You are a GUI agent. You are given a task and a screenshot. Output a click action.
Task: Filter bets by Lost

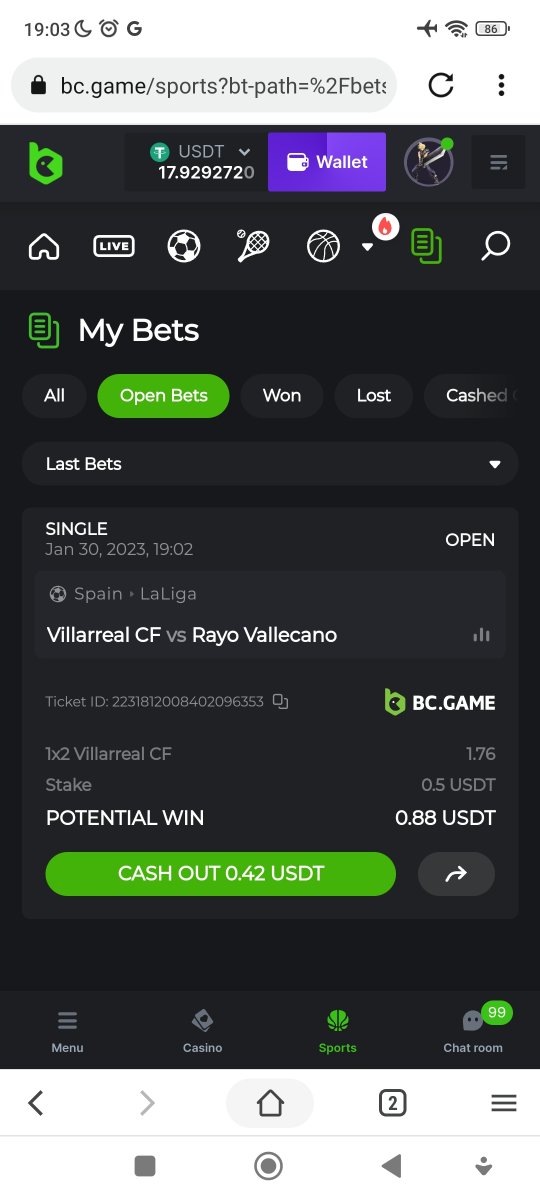[x=374, y=396]
